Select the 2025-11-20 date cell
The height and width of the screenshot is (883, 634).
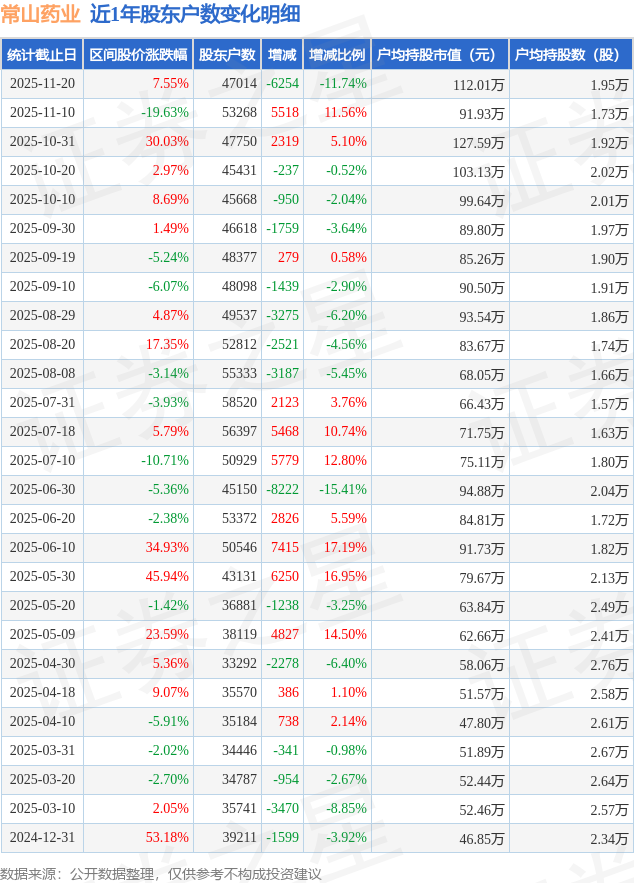[42, 84]
